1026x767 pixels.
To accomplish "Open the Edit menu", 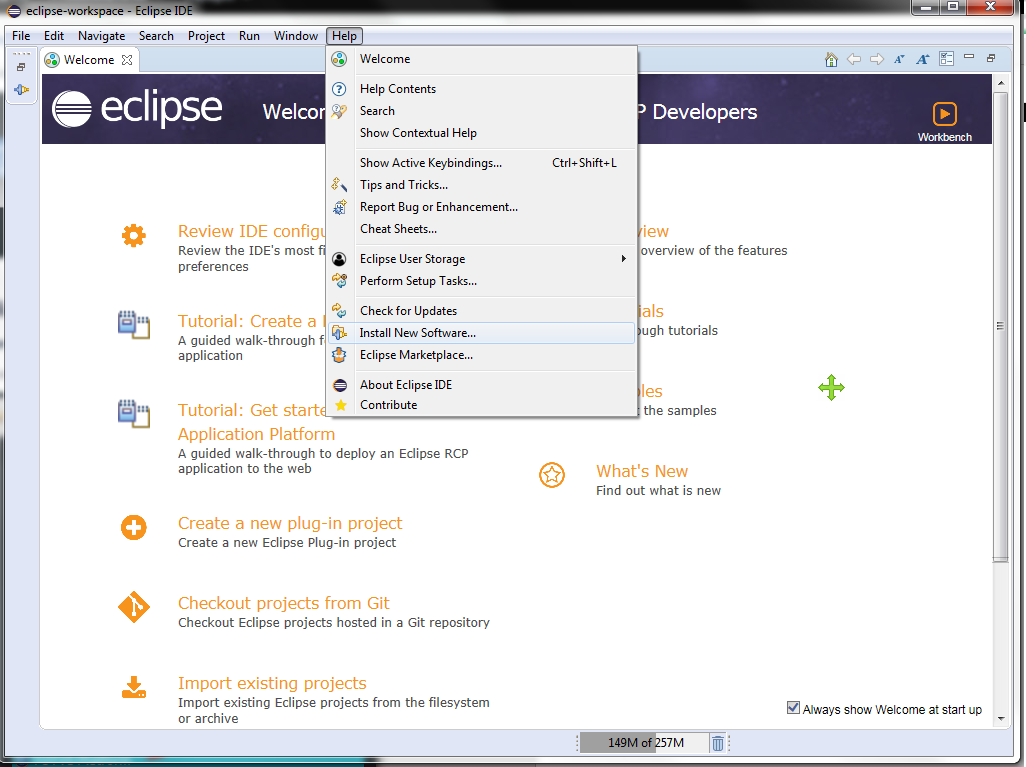I will click(54, 36).
